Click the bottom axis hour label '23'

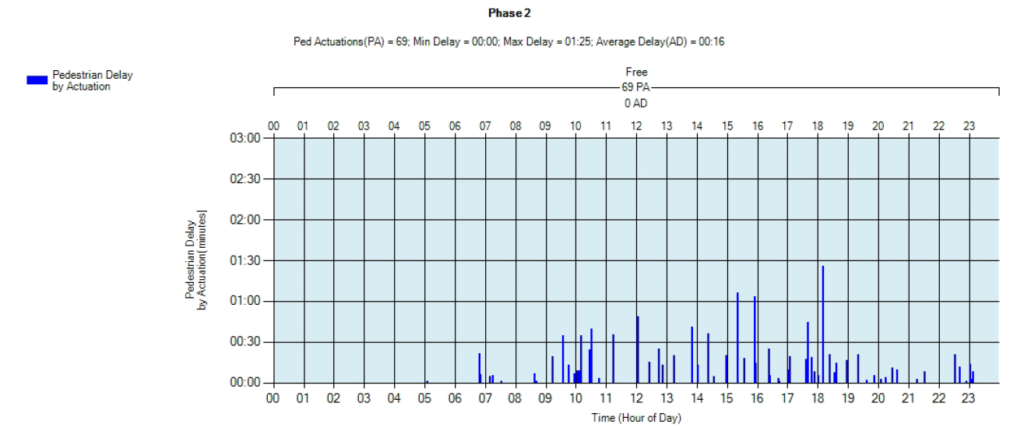pyautogui.click(x=969, y=397)
